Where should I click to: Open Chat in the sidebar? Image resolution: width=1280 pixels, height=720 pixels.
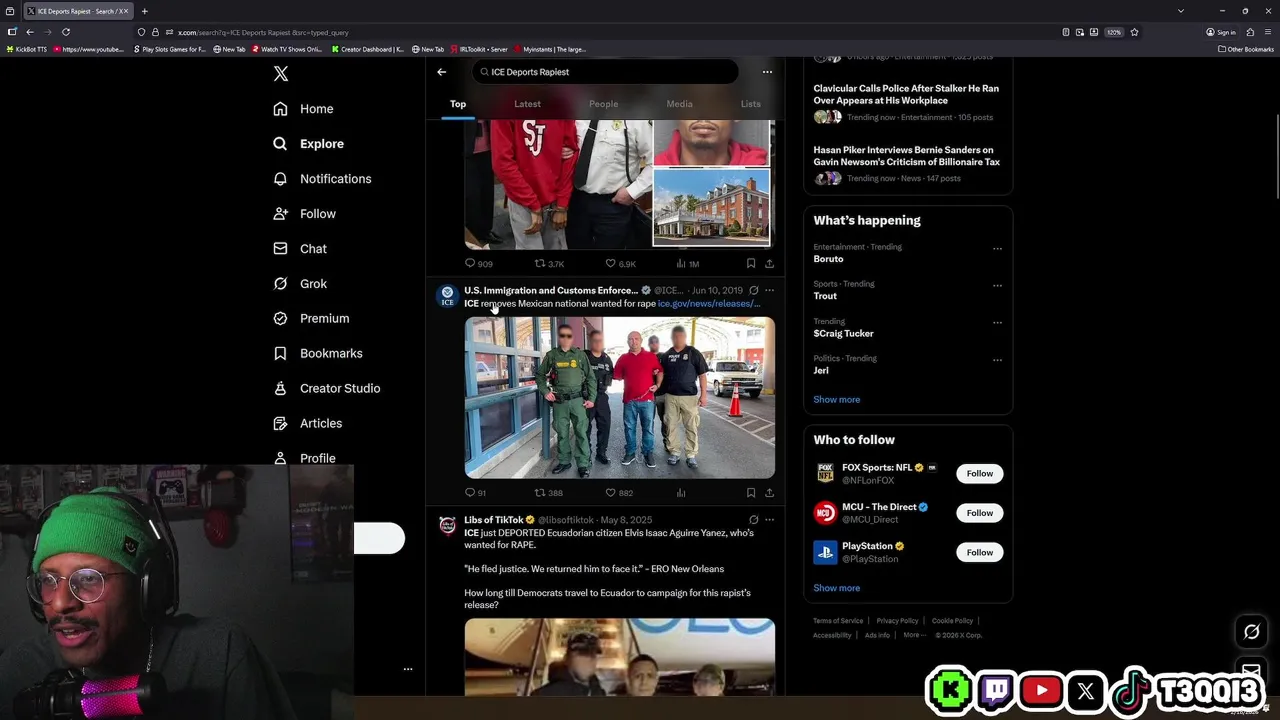click(300, 249)
